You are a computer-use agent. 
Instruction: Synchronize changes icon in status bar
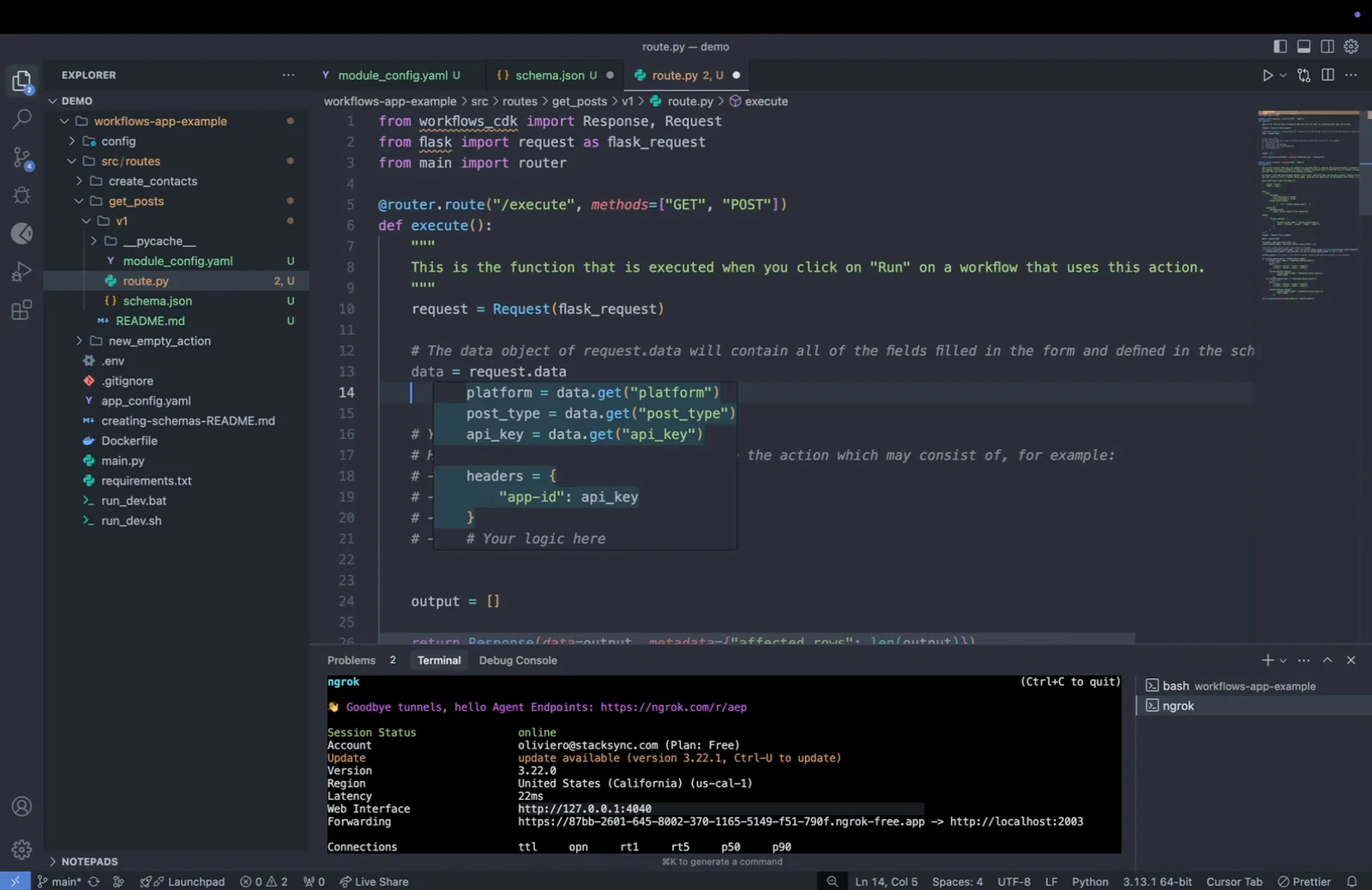click(93, 881)
